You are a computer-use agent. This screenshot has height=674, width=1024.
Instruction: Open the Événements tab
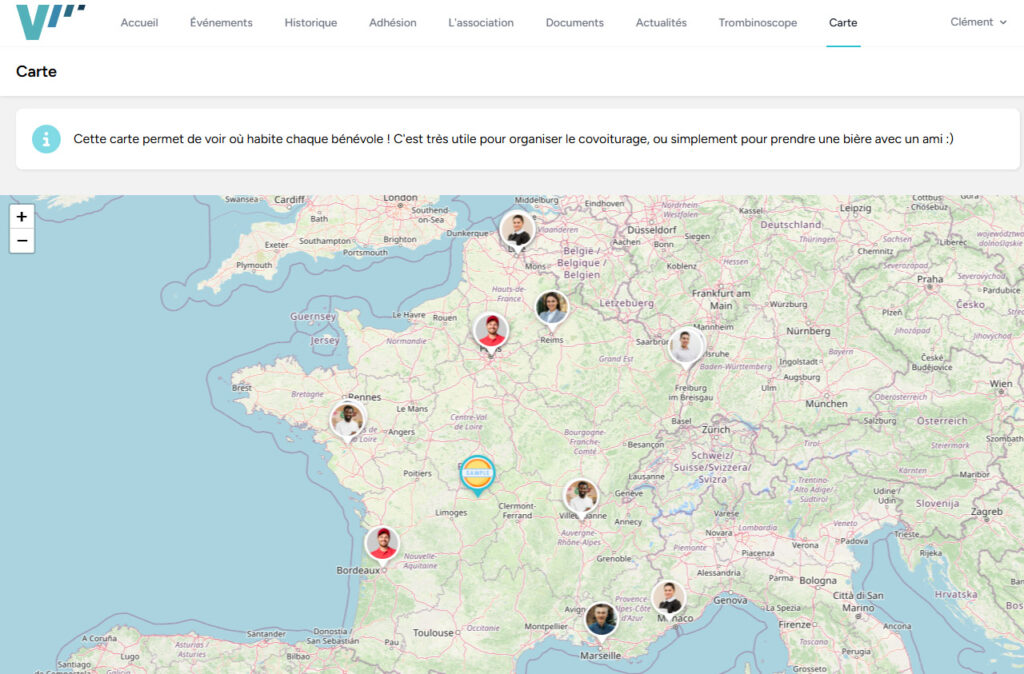coord(221,23)
